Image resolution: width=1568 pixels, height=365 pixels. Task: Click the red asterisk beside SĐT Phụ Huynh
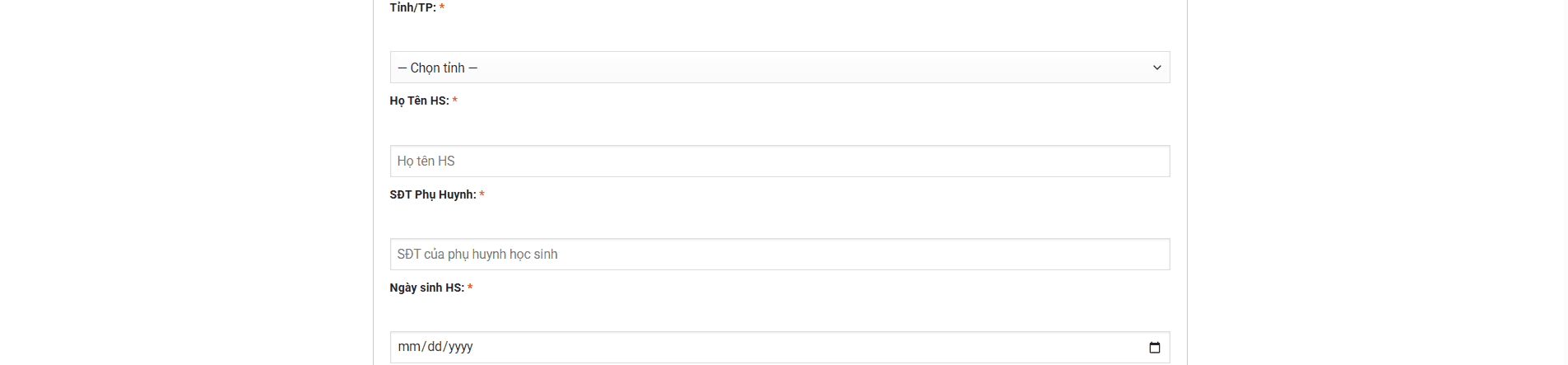coord(482,194)
